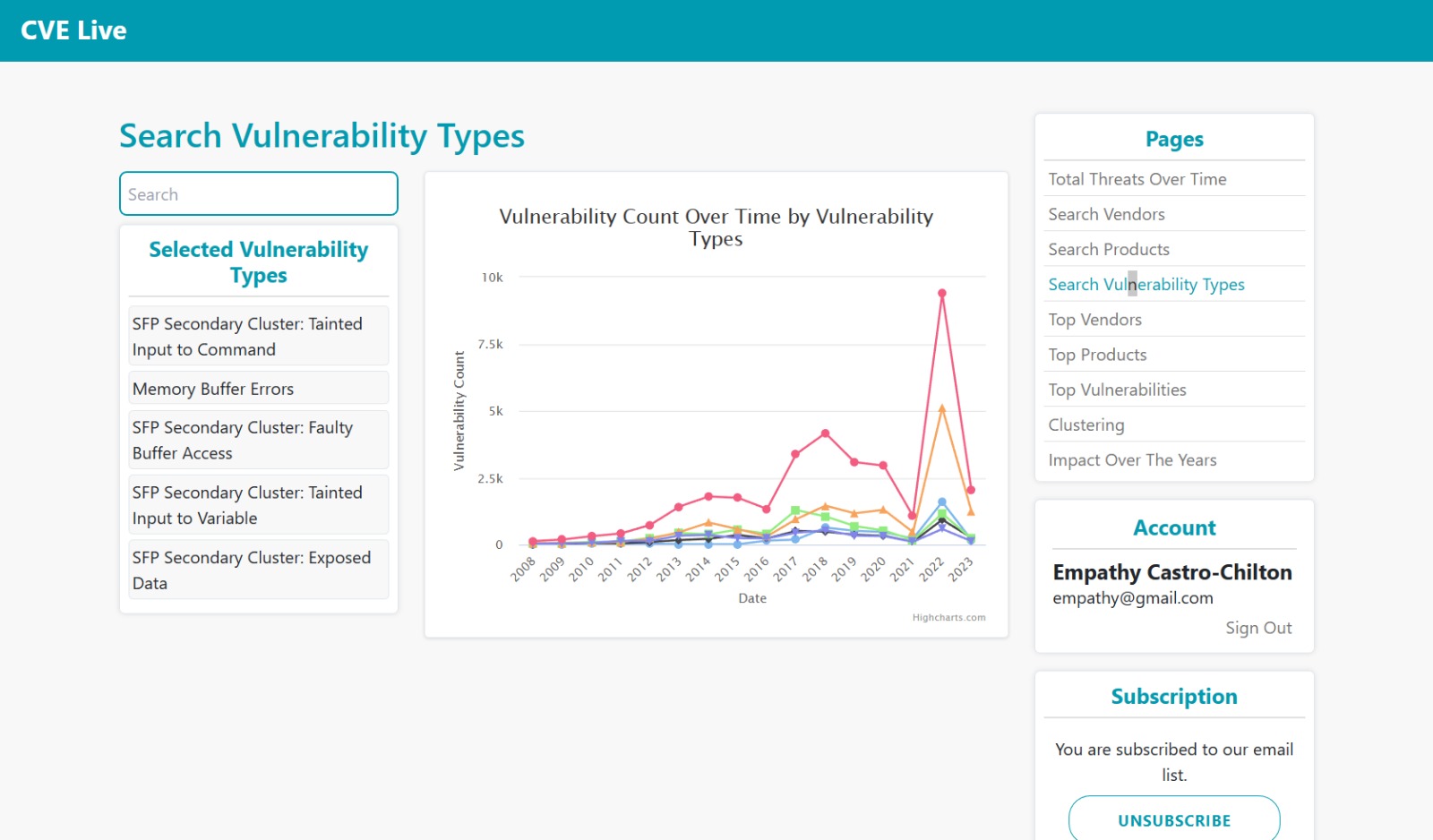Navigate to Search Vendors

[1106, 214]
